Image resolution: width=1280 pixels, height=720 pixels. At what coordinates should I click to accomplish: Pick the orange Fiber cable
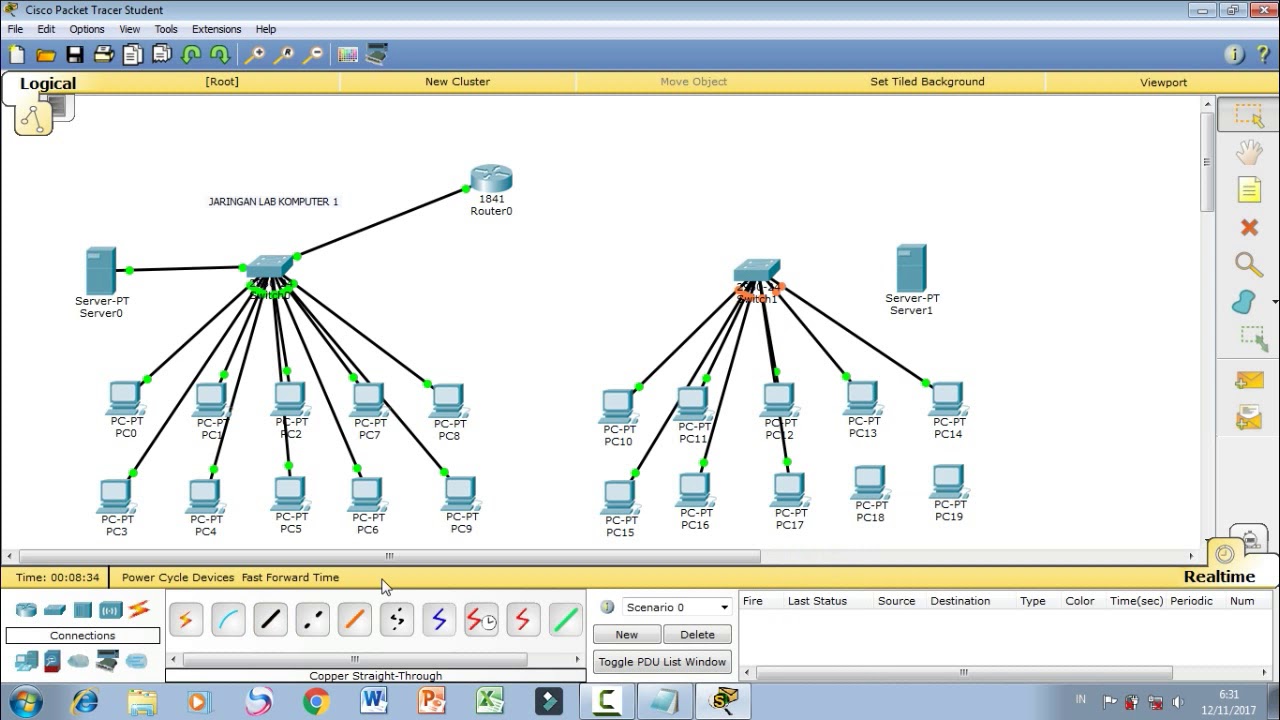354,621
